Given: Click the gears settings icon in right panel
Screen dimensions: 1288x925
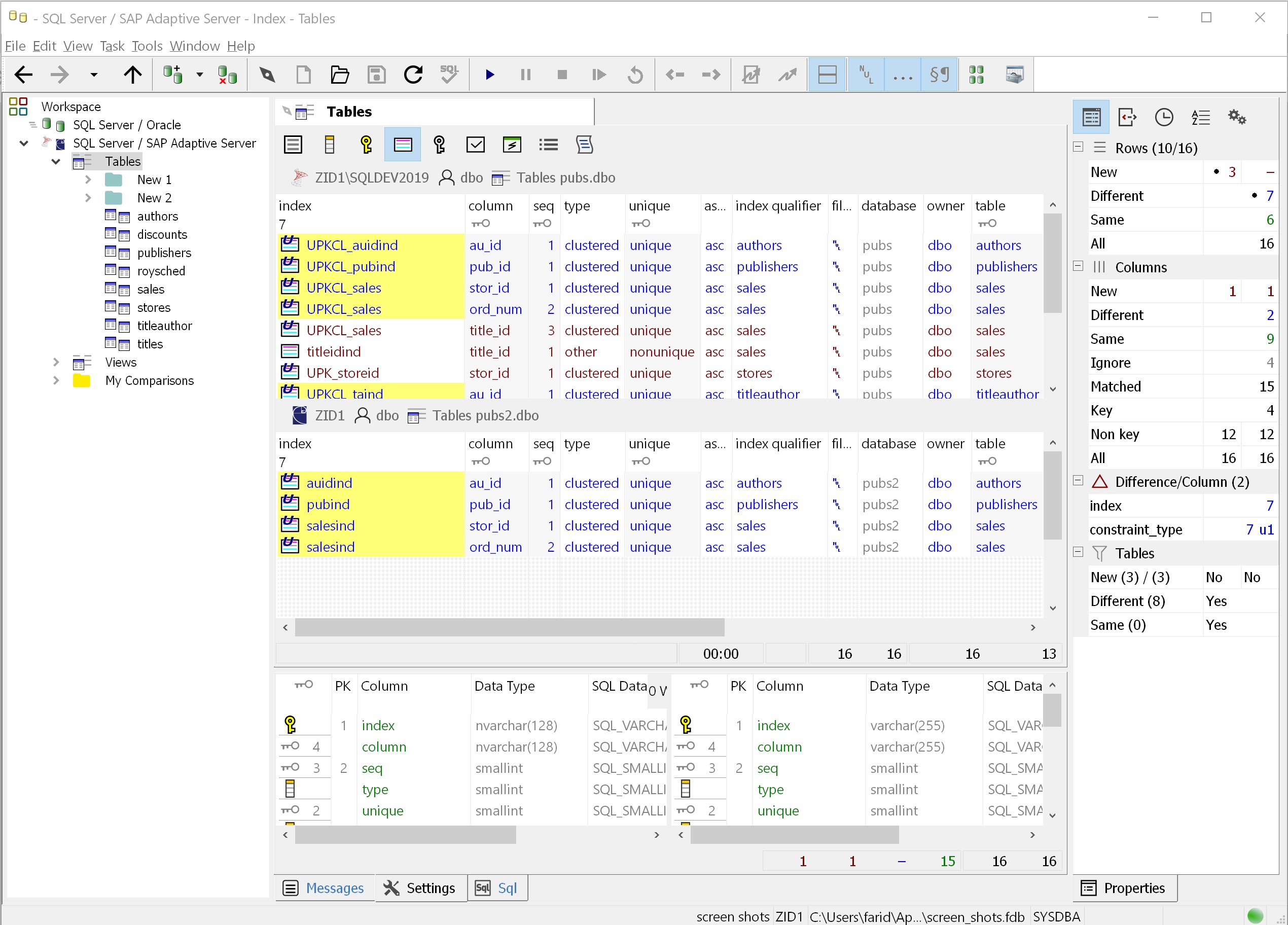Looking at the screenshot, I should click(x=1236, y=118).
